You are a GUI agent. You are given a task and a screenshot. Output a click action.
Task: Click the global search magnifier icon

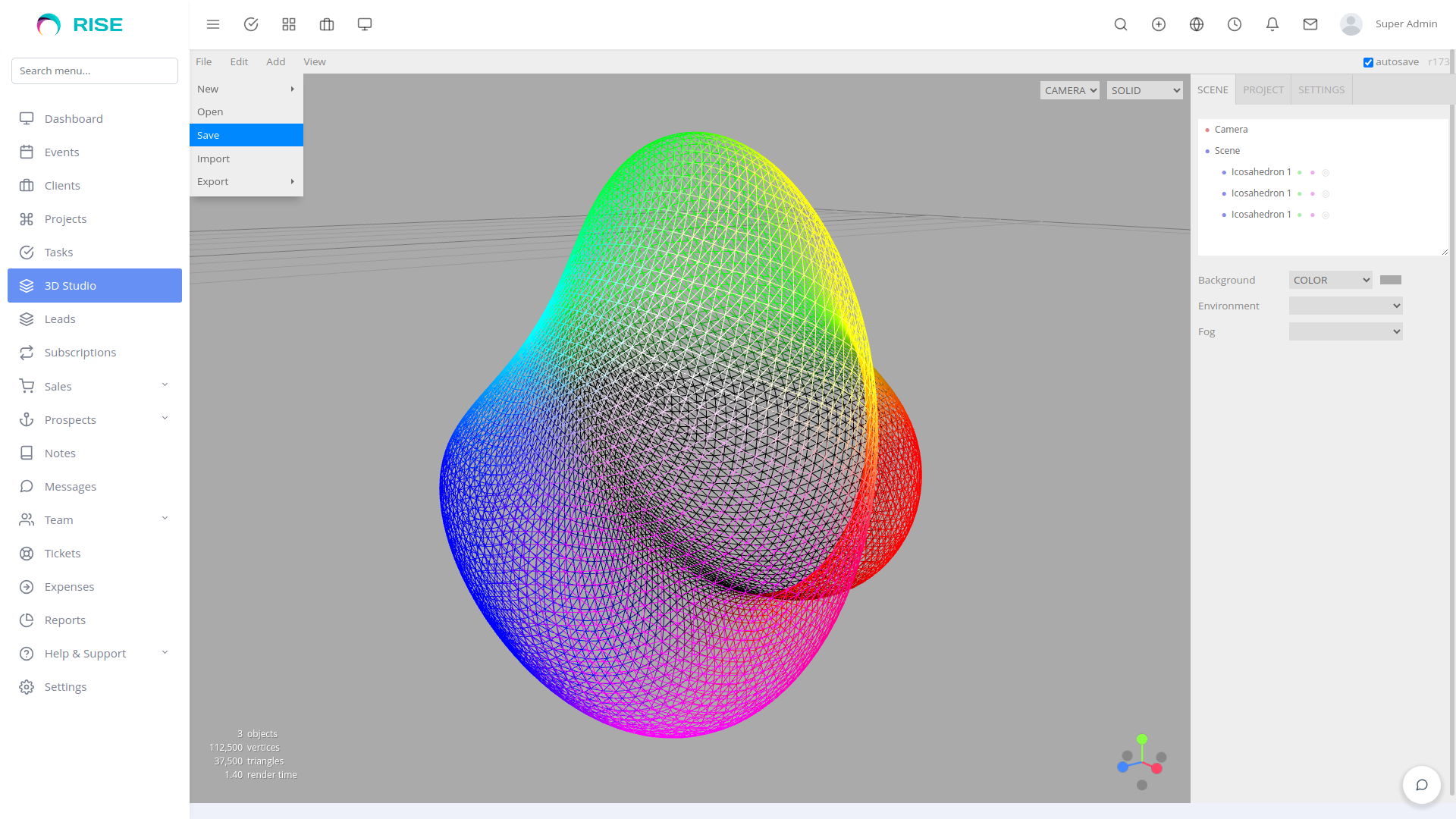(x=1120, y=24)
